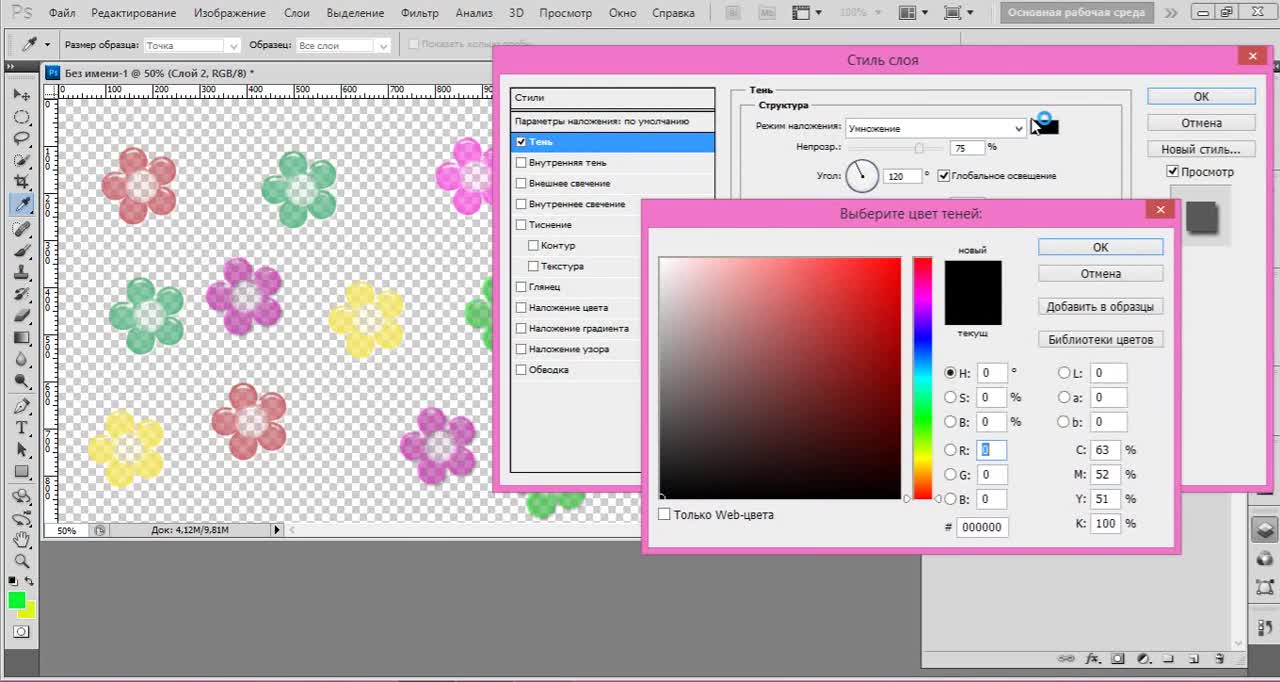Choose the Crop tool

coord(21,182)
